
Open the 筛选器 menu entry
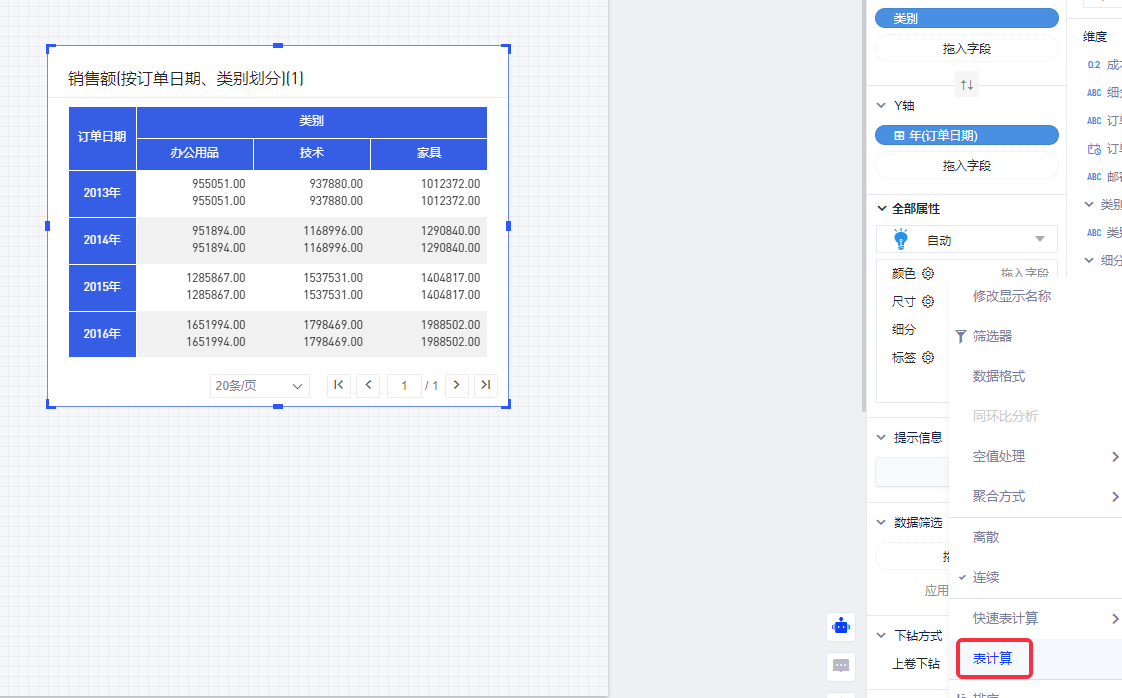tap(992, 336)
